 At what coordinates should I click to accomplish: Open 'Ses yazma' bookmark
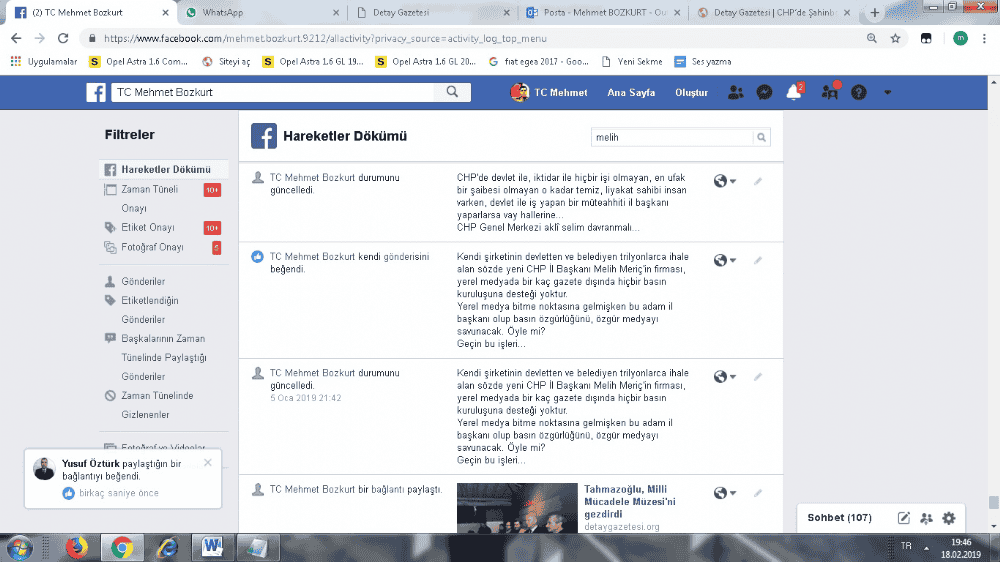click(x=703, y=62)
